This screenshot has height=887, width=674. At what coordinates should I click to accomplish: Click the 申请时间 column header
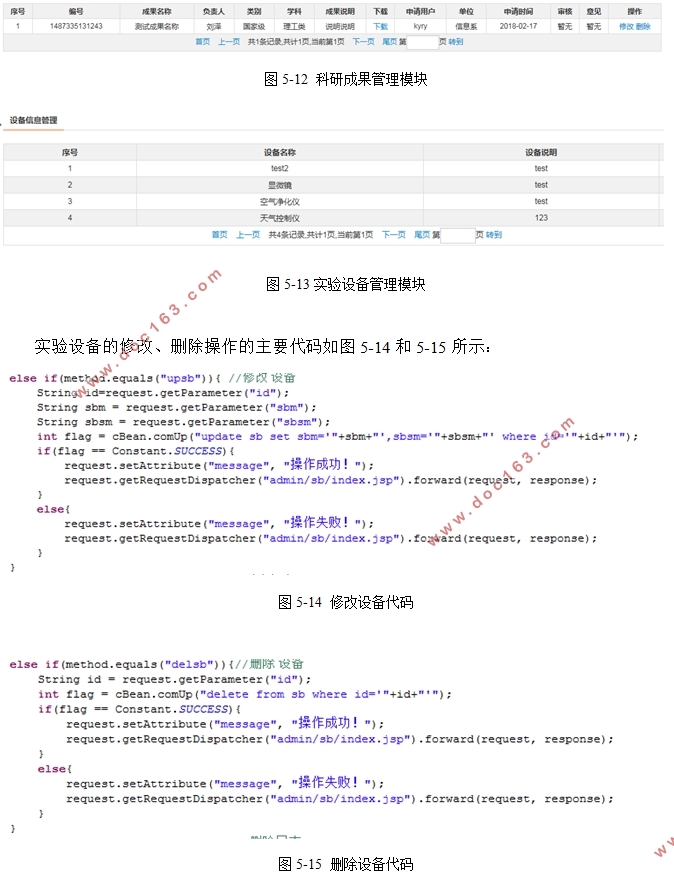point(518,11)
